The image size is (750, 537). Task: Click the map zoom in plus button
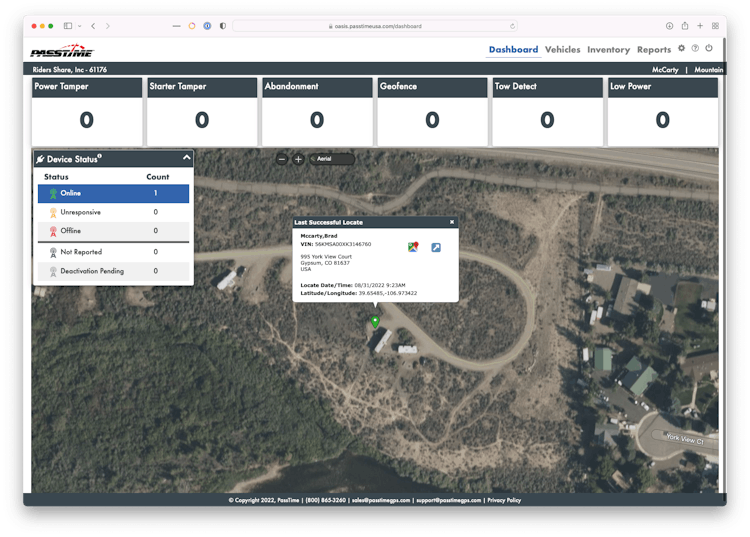click(298, 159)
